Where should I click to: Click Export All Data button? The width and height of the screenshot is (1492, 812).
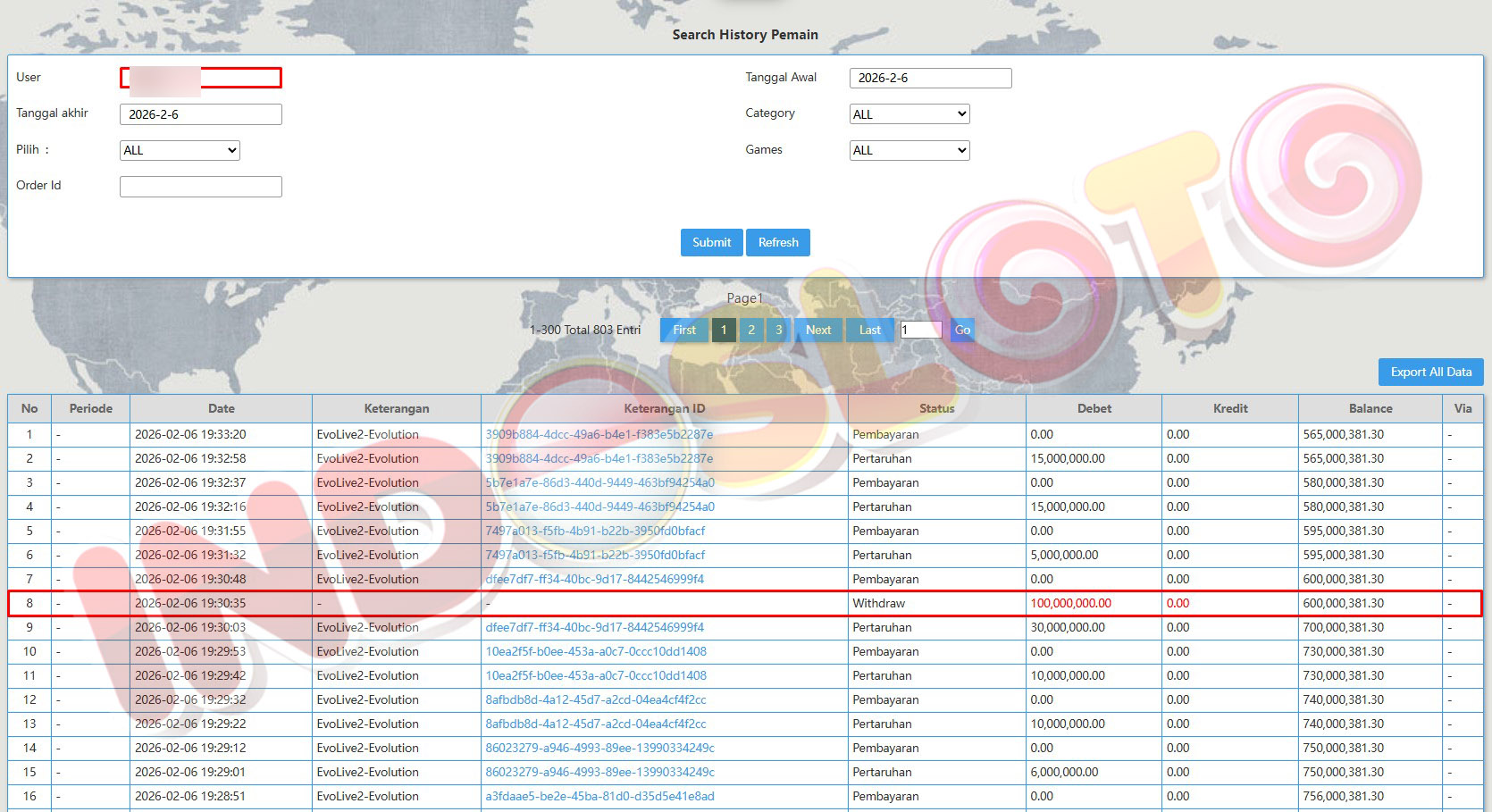pos(1430,373)
